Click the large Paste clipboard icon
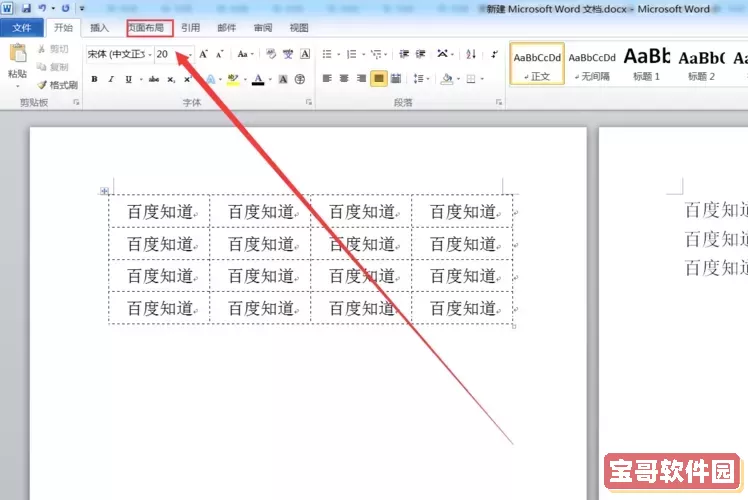The height and width of the screenshot is (500, 748). pyautogui.click(x=18, y=53)
